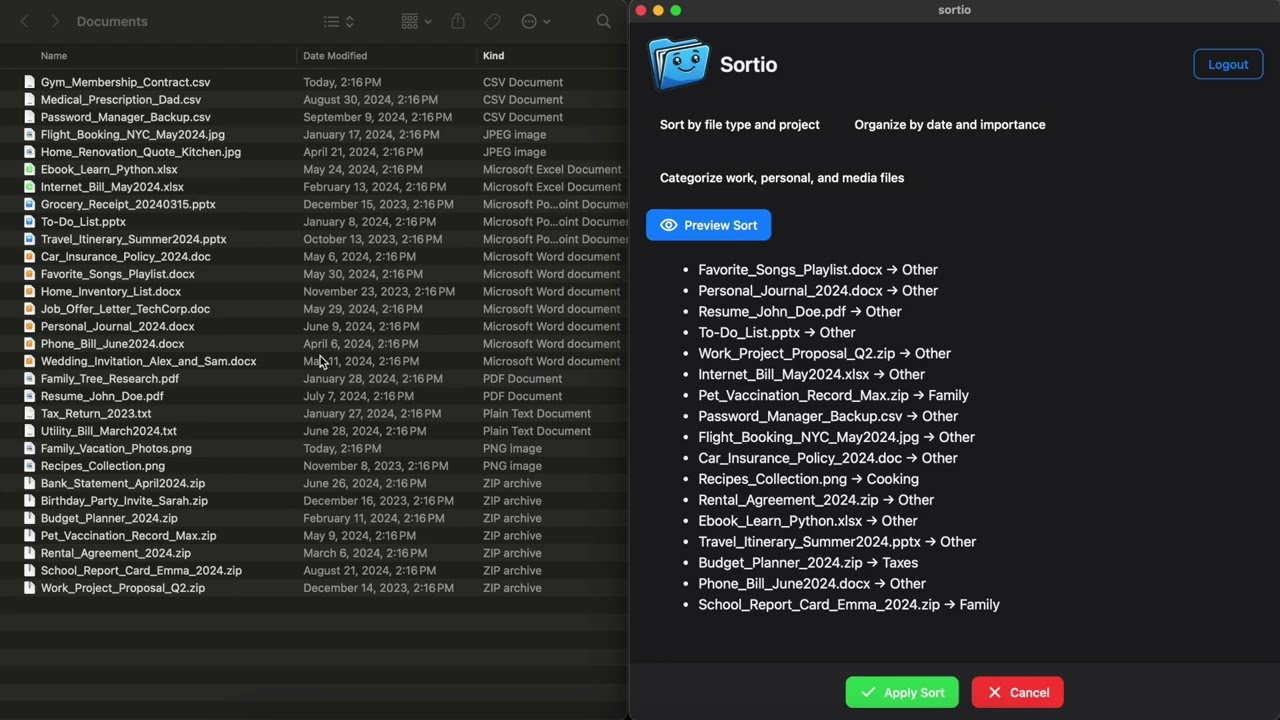Select Home_Renovation_Quote_Kitchen.jpg file icon
The width and height of the screenshot is (1280, 720).
pos(29,152)
